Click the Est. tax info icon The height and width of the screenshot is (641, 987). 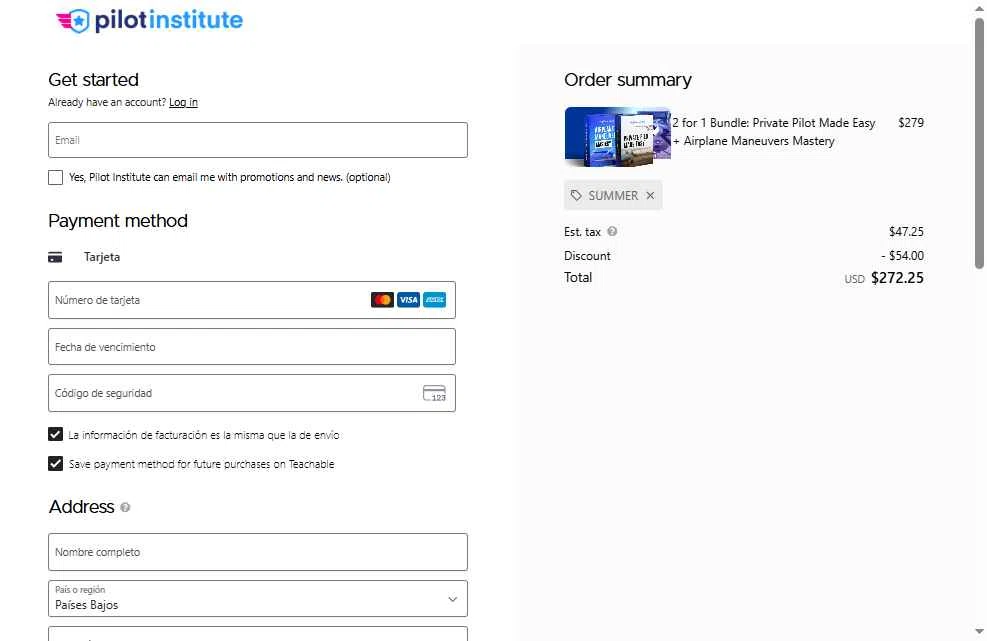tap(612, 231)
